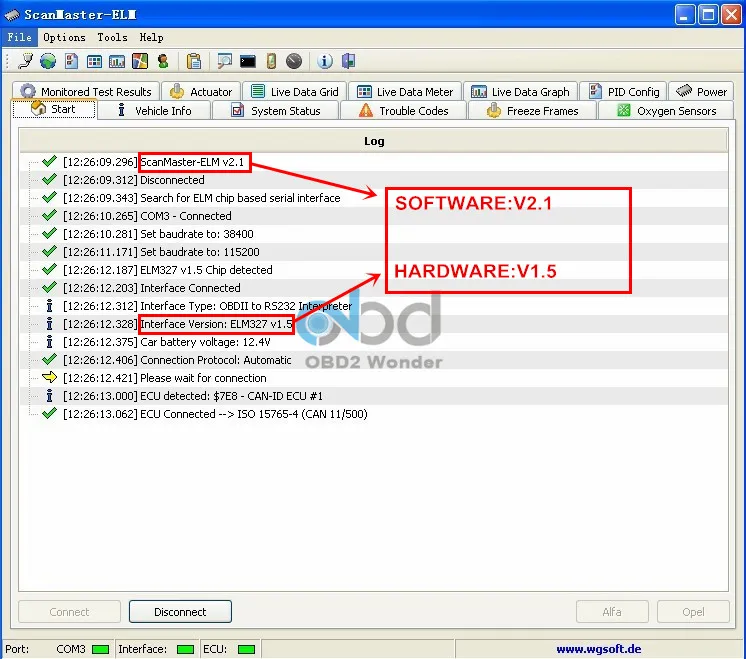This screenshot has width=746, height=659.
Task: Maximize the ScanMaster-ELM window
Action: (708, 15)
